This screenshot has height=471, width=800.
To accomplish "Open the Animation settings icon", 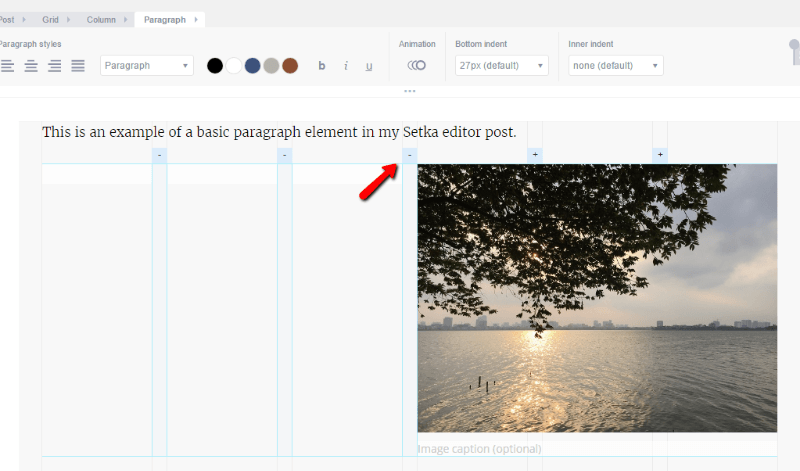I will [x=416, y=65].
